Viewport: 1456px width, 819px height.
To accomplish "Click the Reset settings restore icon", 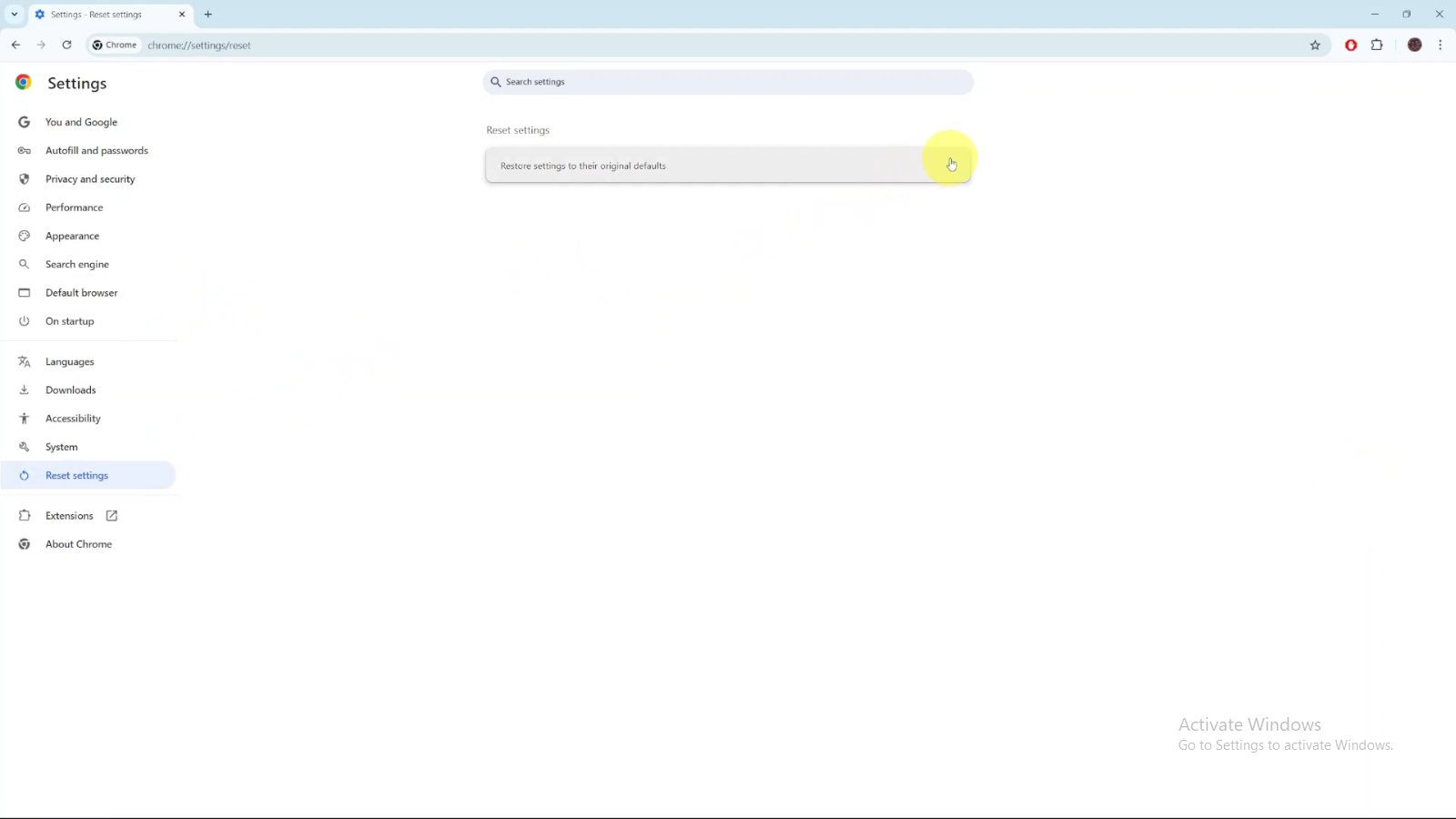I will coord(25,475).
